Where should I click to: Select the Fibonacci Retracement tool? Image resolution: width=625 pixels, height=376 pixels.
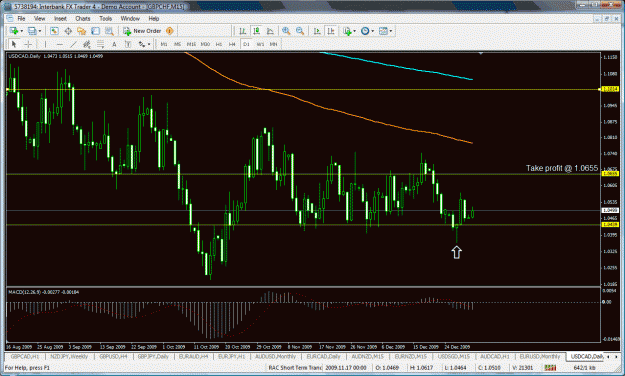[100, 44]
